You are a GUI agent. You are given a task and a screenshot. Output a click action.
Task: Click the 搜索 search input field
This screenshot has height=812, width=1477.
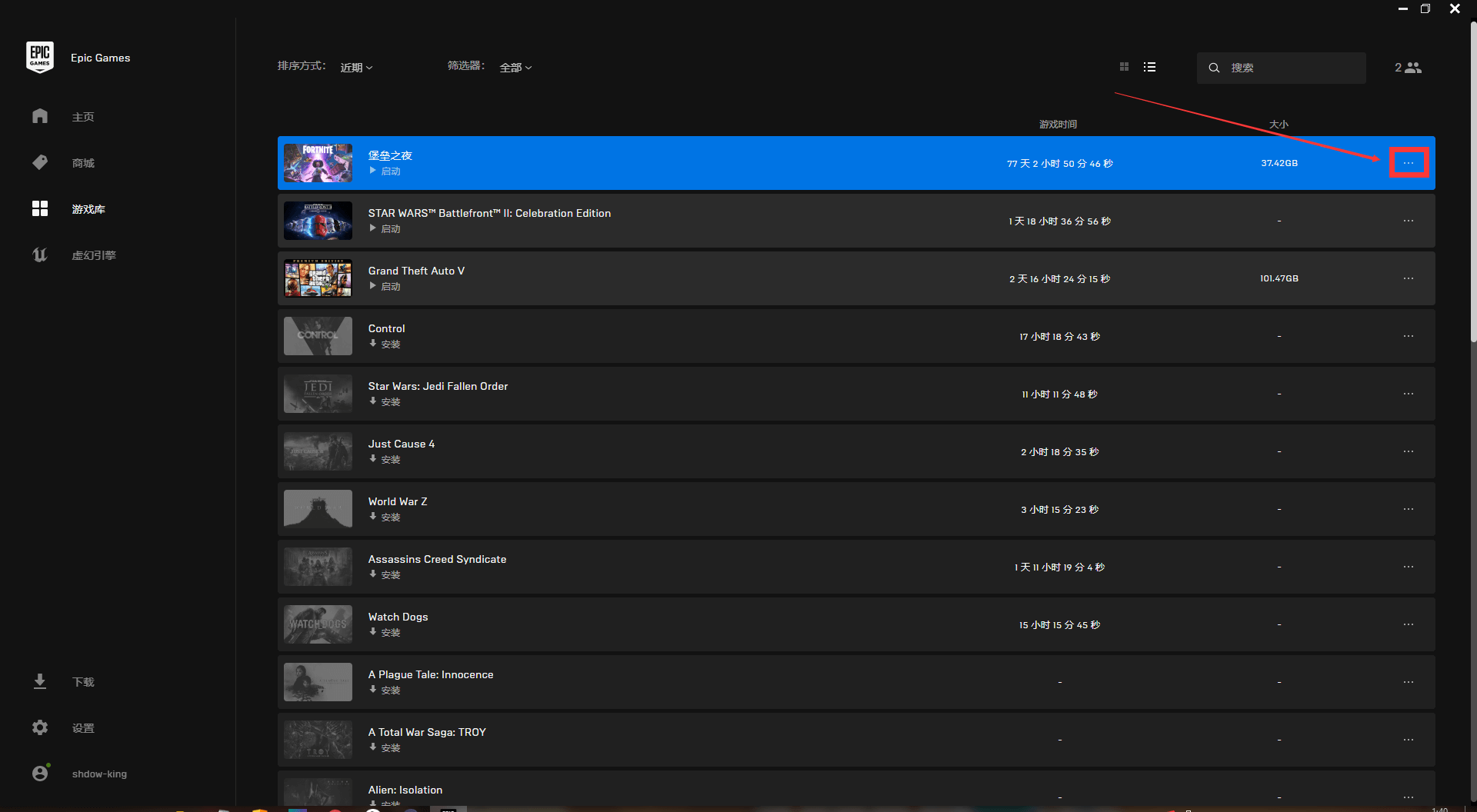(x=1281, y=68)
